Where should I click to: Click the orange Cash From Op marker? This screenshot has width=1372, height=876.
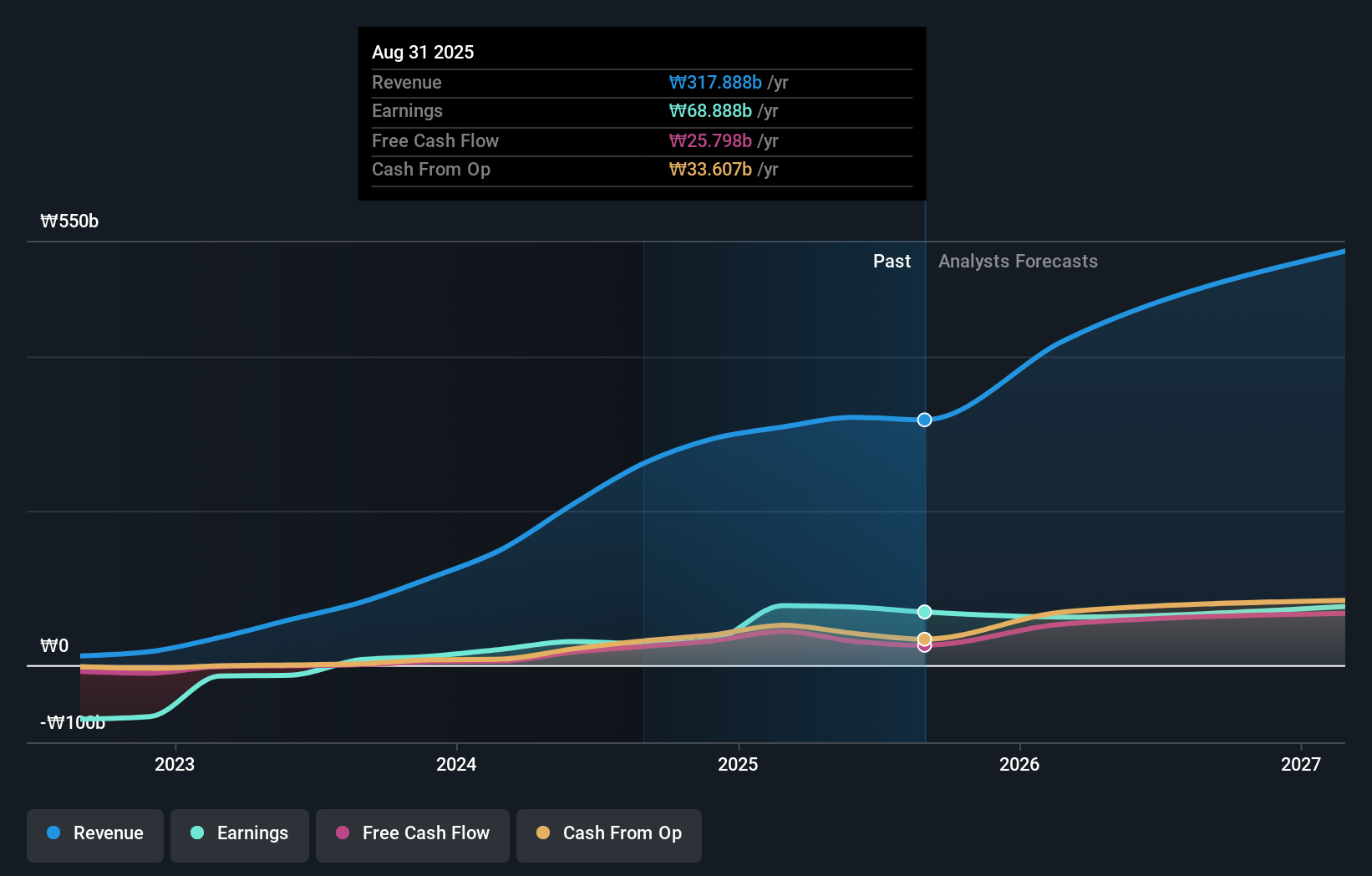(x=924, y=638)
